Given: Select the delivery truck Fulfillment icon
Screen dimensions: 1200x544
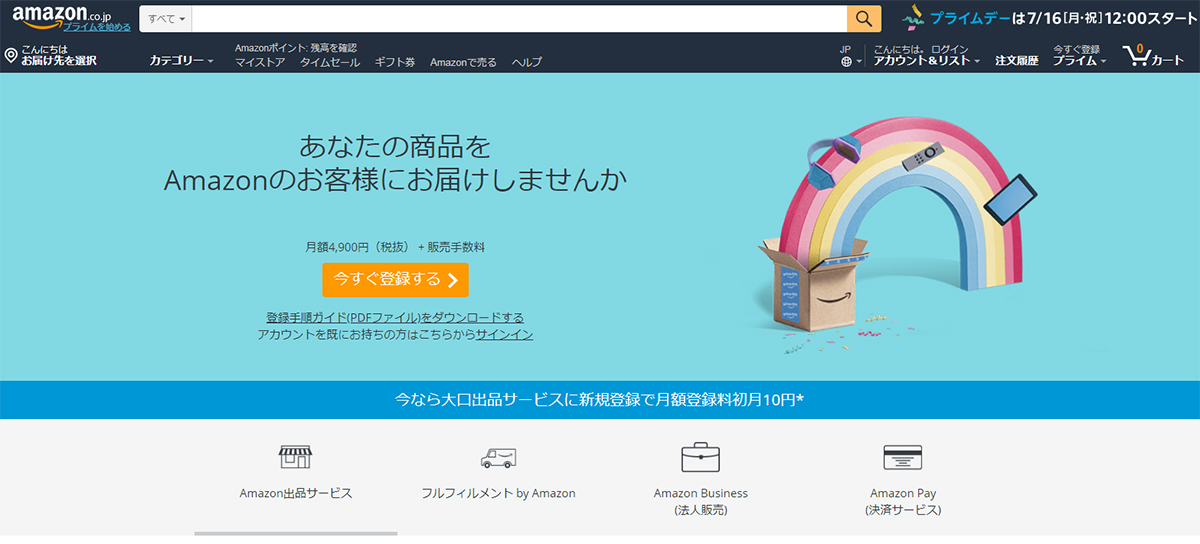Looking at the screenshot, I should tap(498, 458).
